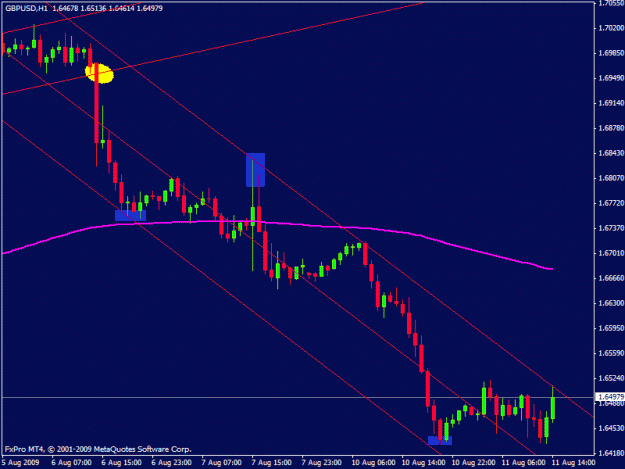Image resolution: width=625 pixels, height=469 pixels.
Task: Click the 1.66300 price axis label
Action: tap(611, 303)
